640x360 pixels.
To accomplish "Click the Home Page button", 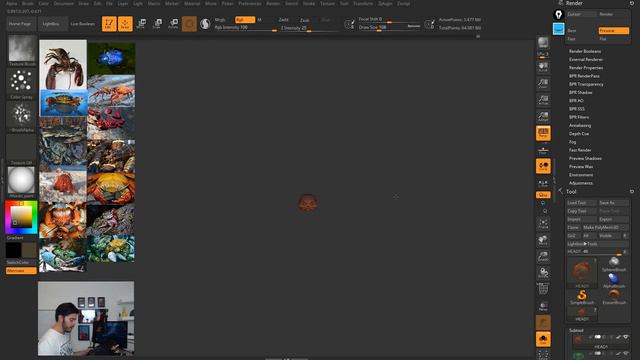I will 20,24.
